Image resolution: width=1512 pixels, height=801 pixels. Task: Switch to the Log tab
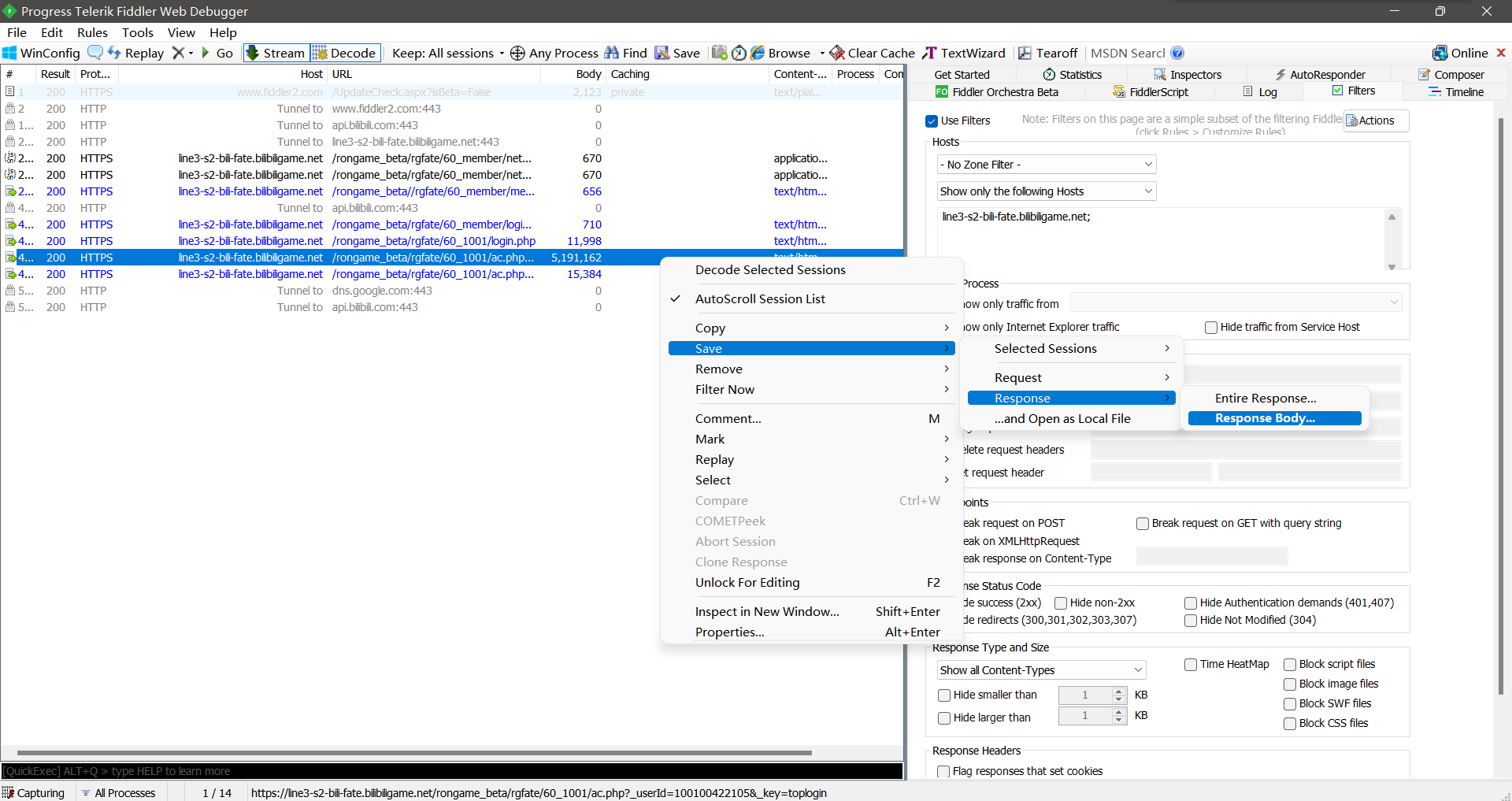pos(1259,92)
